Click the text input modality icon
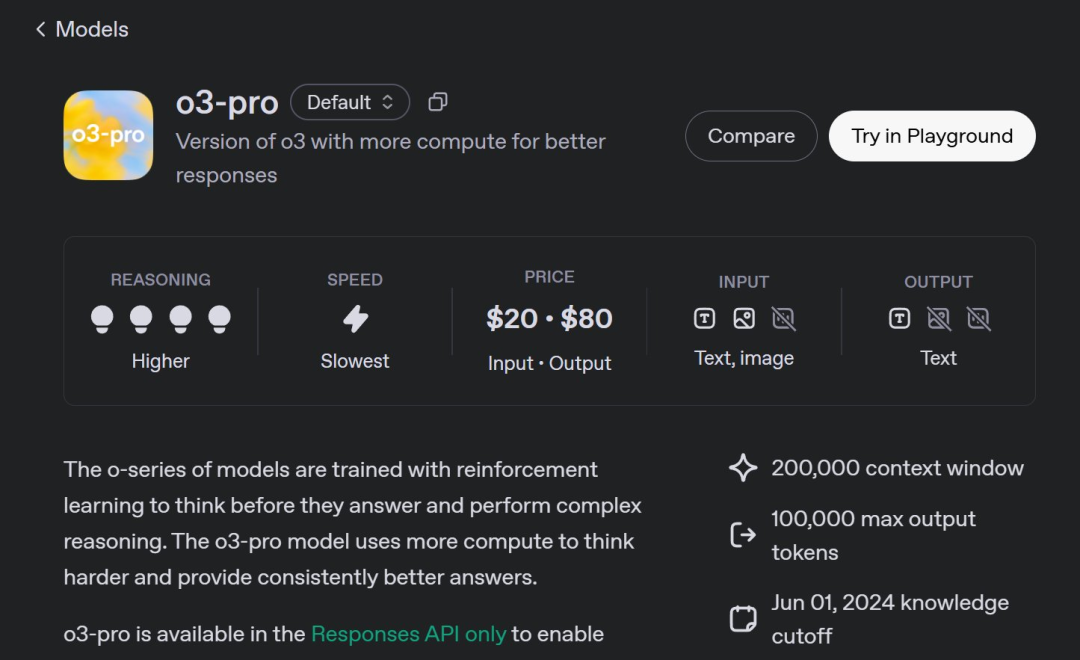This screenshot has height=660, width=1080. click(704, 318)
